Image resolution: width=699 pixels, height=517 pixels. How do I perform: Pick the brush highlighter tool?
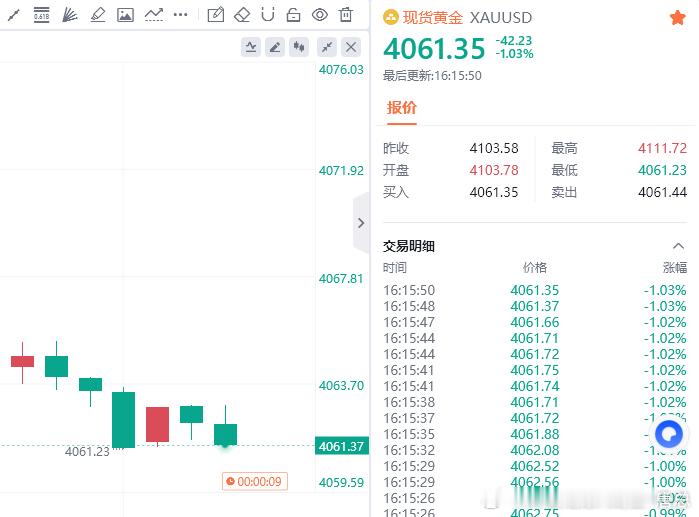(x=98, y=15)
